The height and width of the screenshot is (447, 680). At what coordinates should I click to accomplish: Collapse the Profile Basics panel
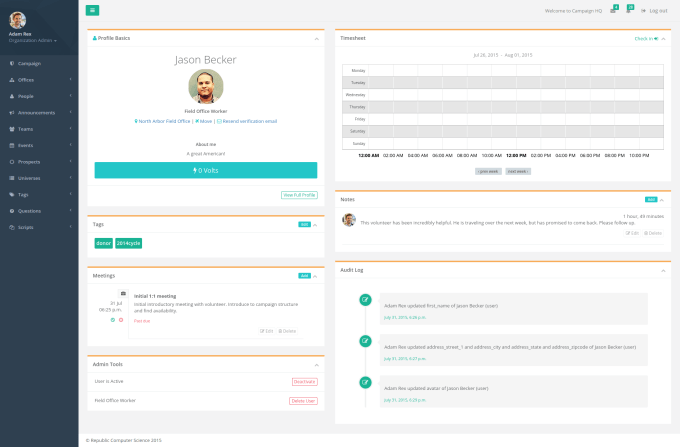pos(317,39)
